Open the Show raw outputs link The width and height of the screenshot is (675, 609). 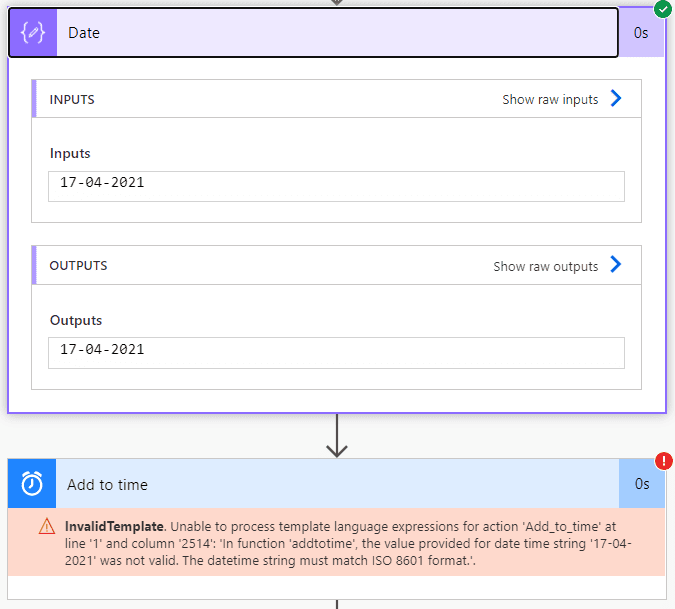pos(545,266)
